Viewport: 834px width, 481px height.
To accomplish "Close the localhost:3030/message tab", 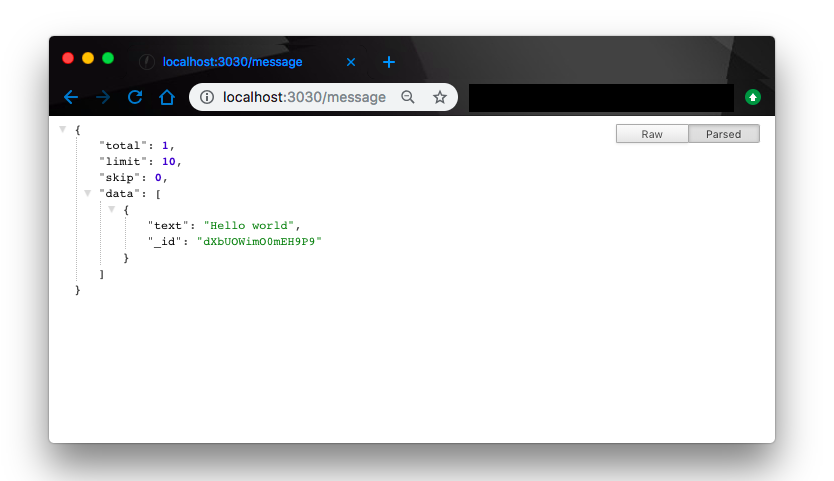I will pyautogui.click(x=351, y=62).
